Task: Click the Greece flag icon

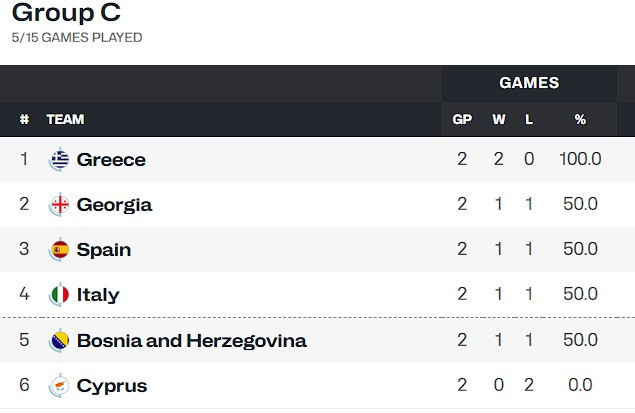Action: coord(60,160)
